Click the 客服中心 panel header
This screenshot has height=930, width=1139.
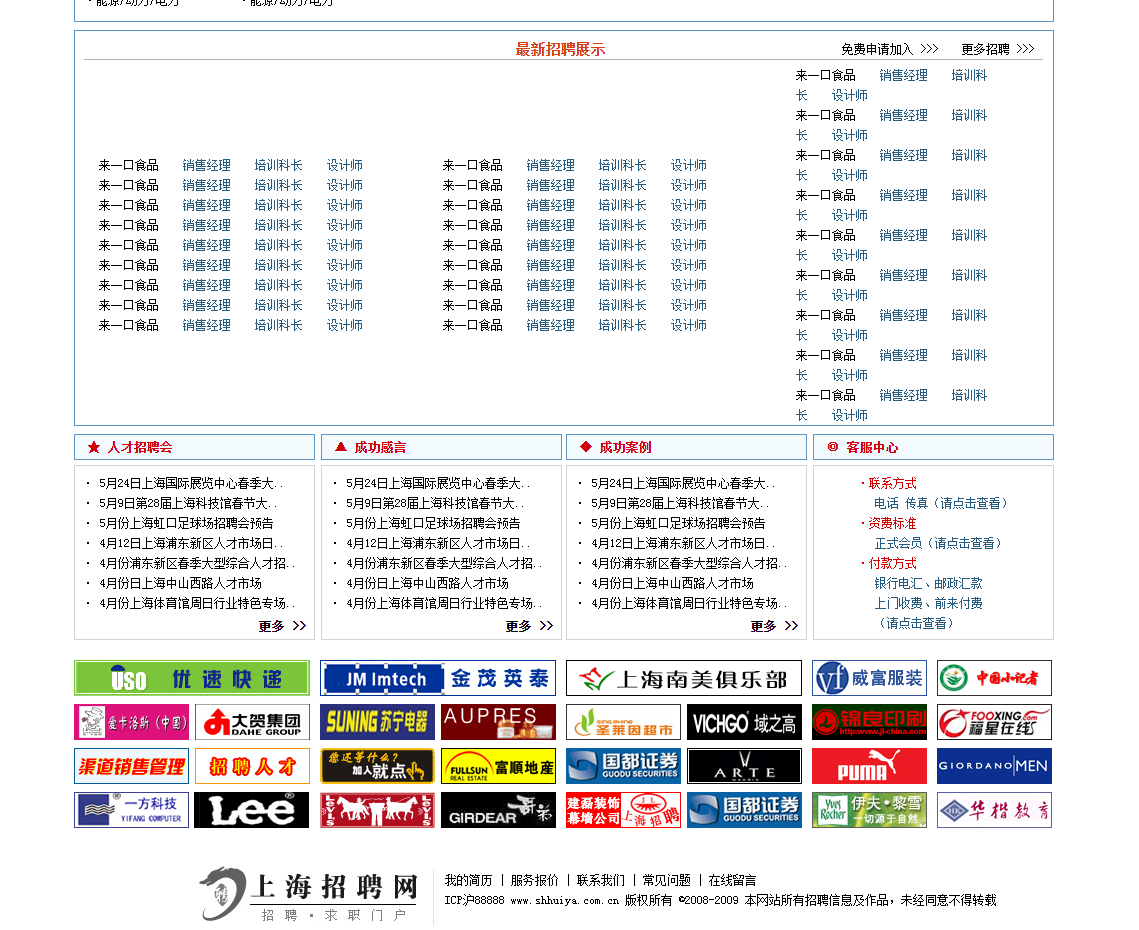(x=933, y=447)
